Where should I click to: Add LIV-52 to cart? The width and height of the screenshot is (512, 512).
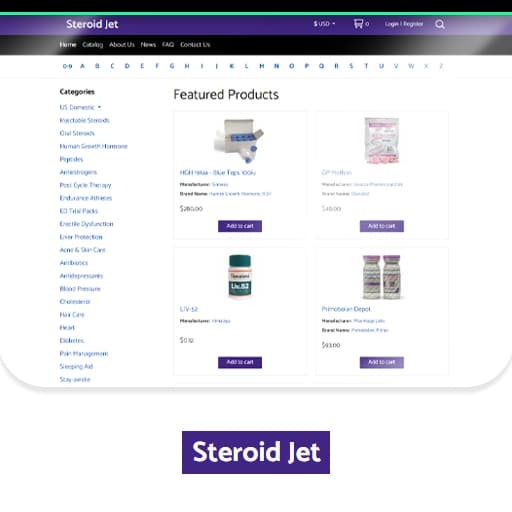240,362
